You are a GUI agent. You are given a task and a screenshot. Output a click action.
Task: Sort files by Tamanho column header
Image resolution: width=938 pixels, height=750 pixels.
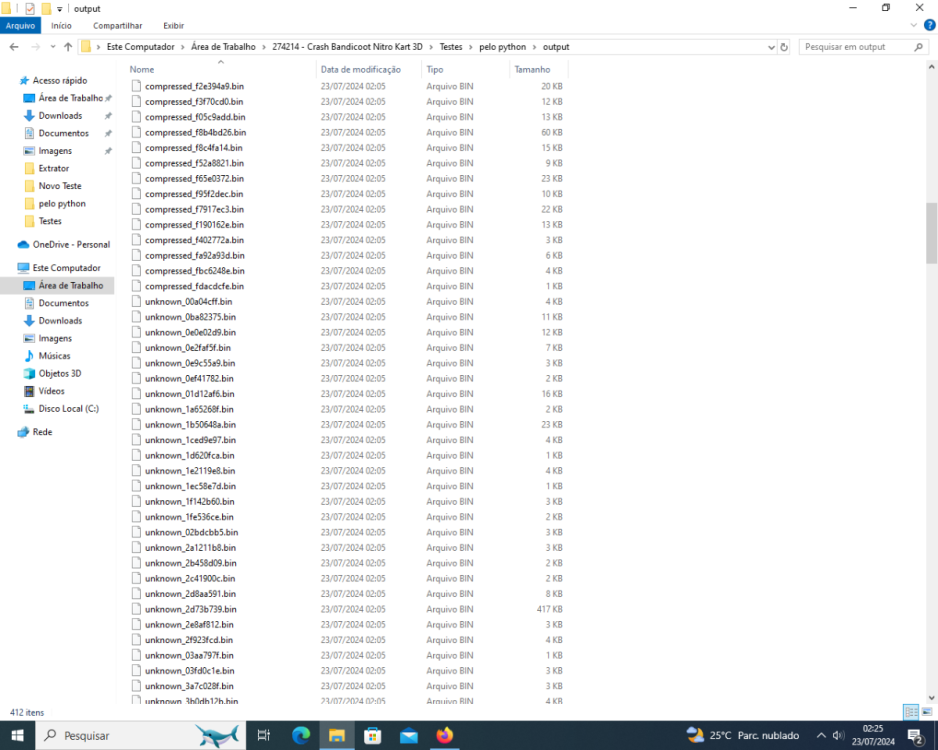tap(532, 70)
